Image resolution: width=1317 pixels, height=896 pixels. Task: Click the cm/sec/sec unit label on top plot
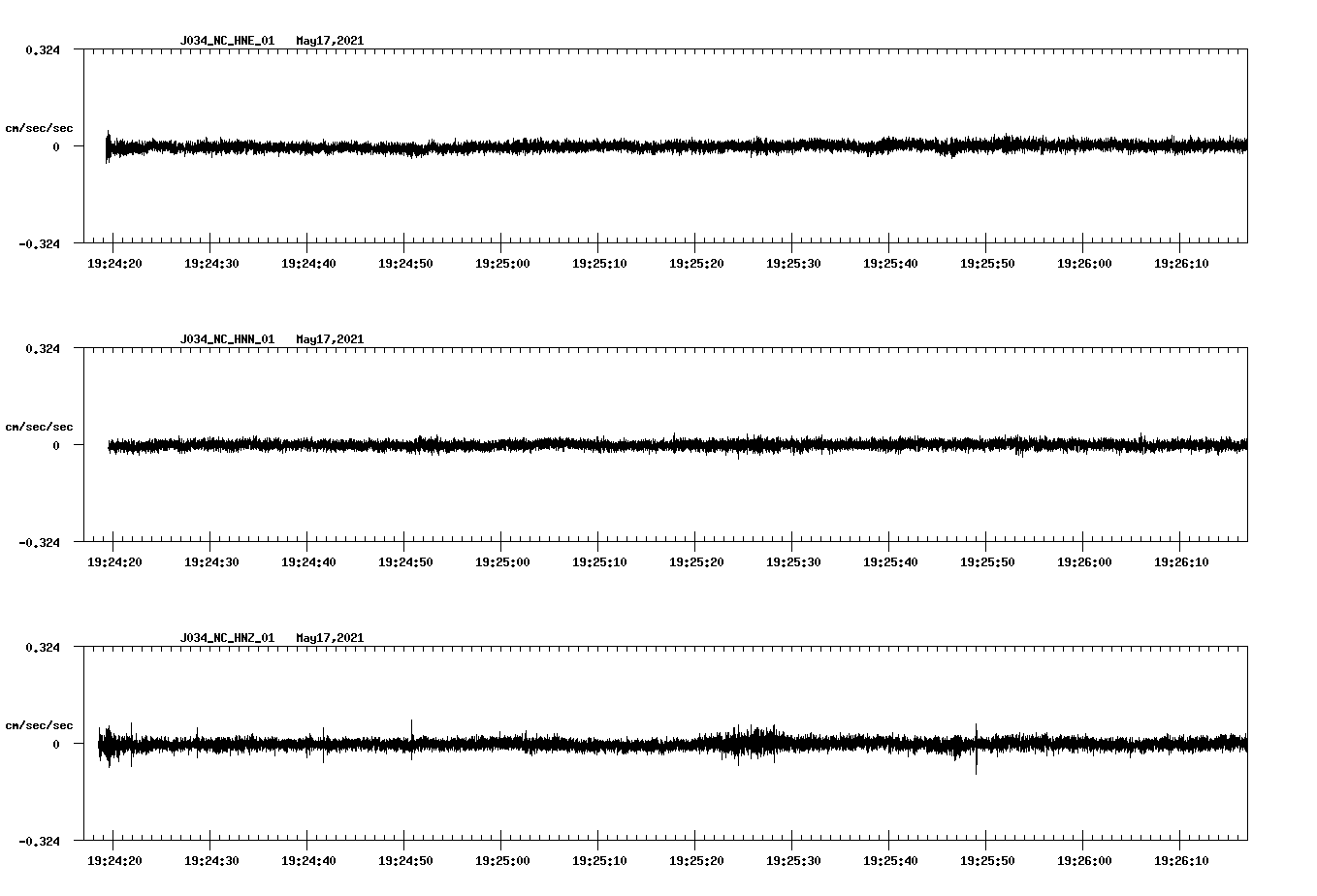coord(40,127)
